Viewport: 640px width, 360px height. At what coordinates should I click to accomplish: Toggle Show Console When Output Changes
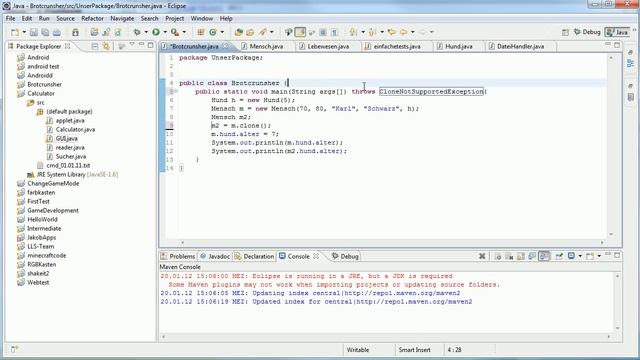point(532,256)
